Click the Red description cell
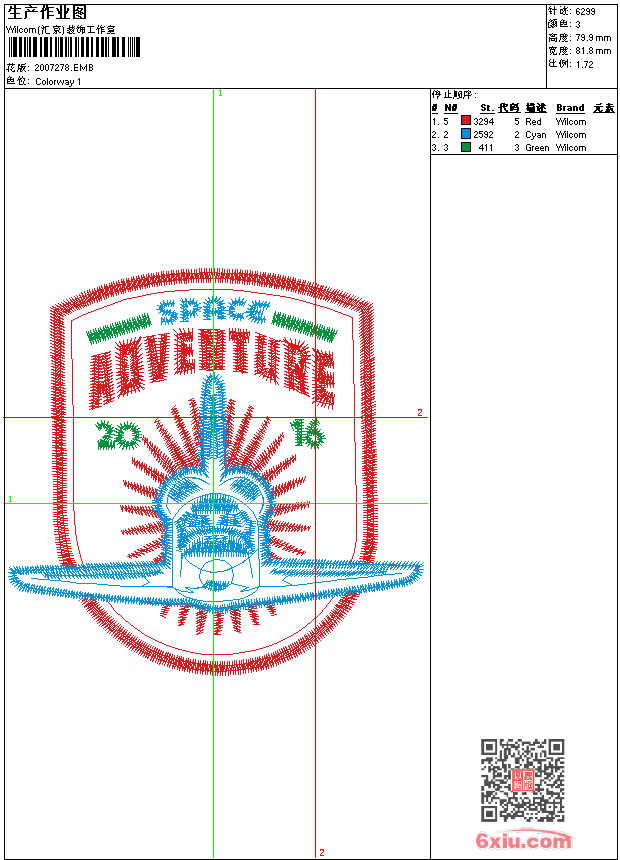620x860 pixels. tap(533, 121)
